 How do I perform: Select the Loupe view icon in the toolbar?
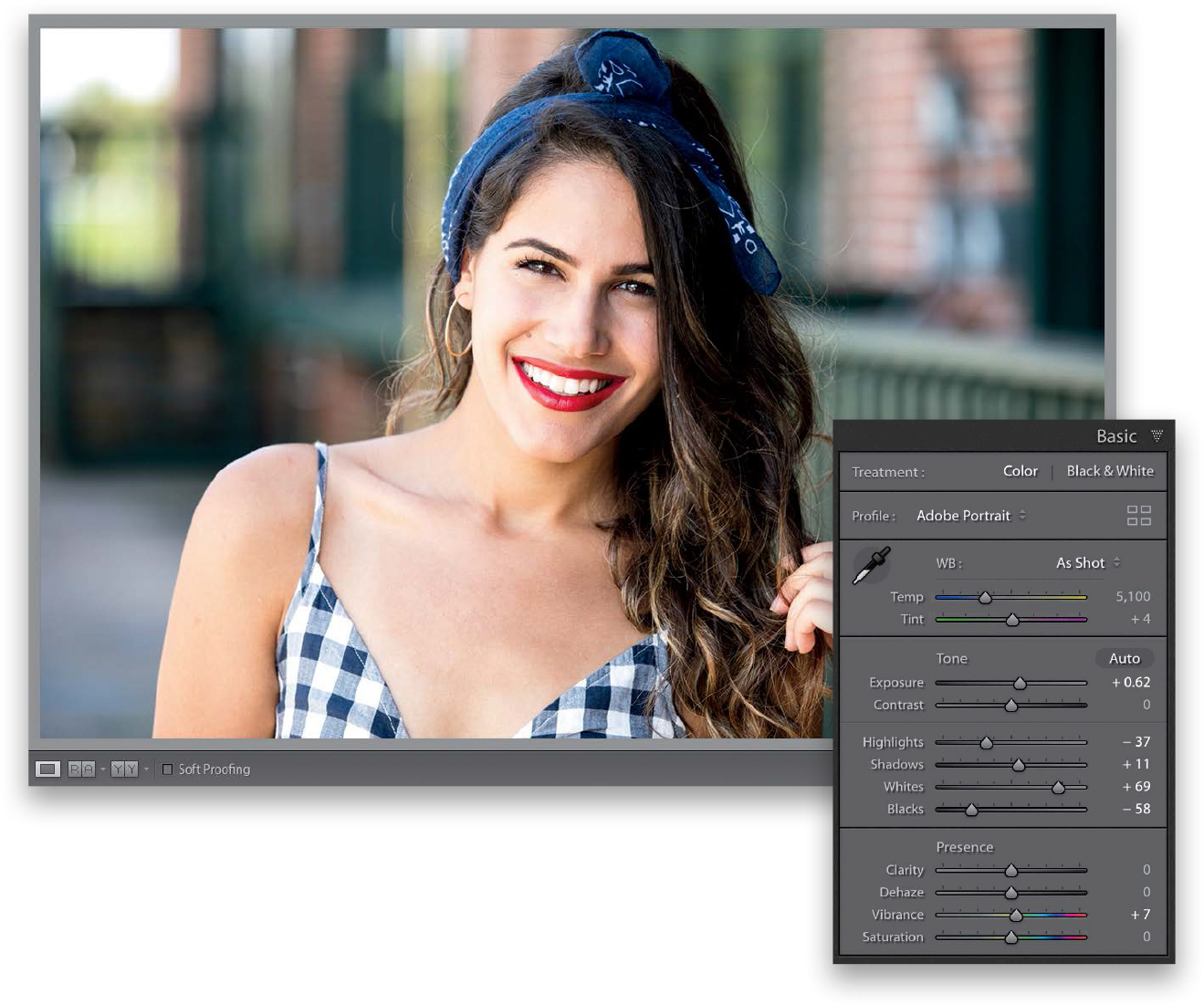47,769
